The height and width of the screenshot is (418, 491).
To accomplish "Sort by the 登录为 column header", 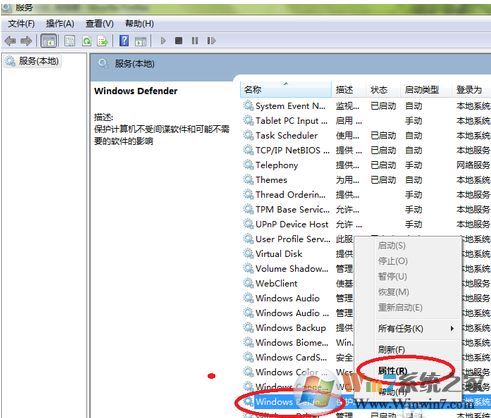I will tap(472, 90).
